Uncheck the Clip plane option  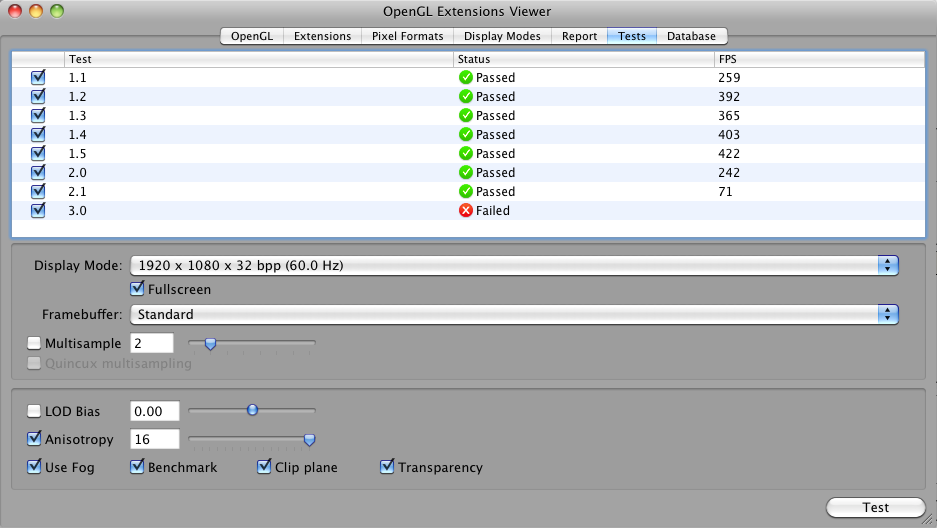(x=264, y=467)
